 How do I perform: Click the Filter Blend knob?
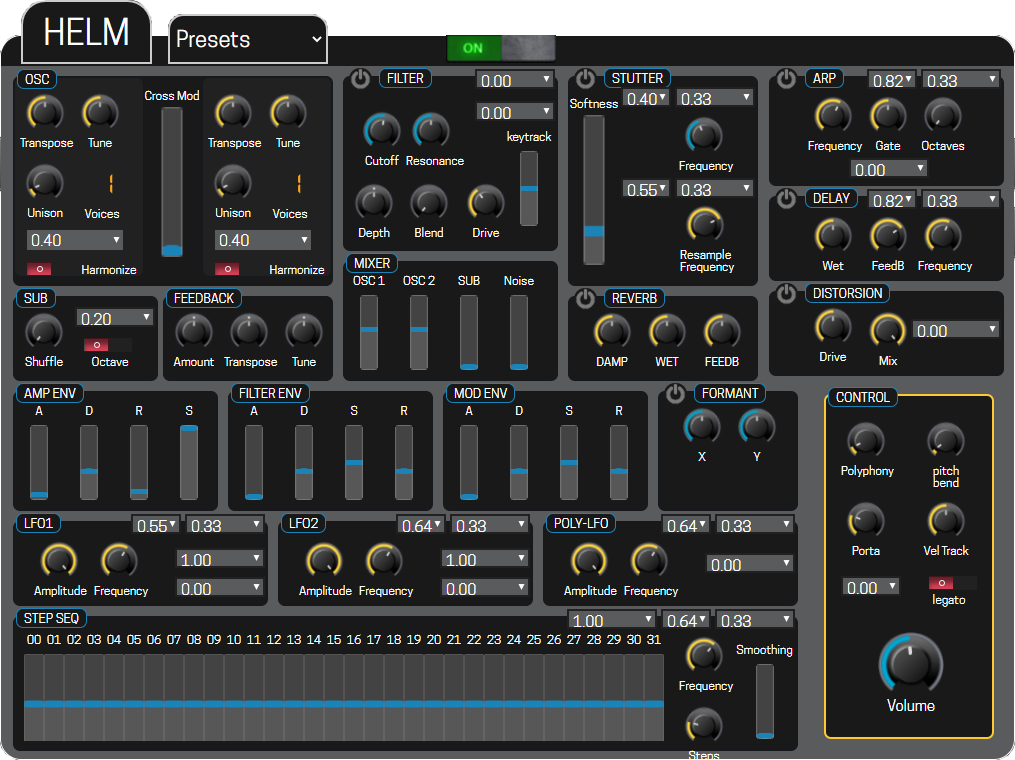pyautogui.click(x=429, y=202)
